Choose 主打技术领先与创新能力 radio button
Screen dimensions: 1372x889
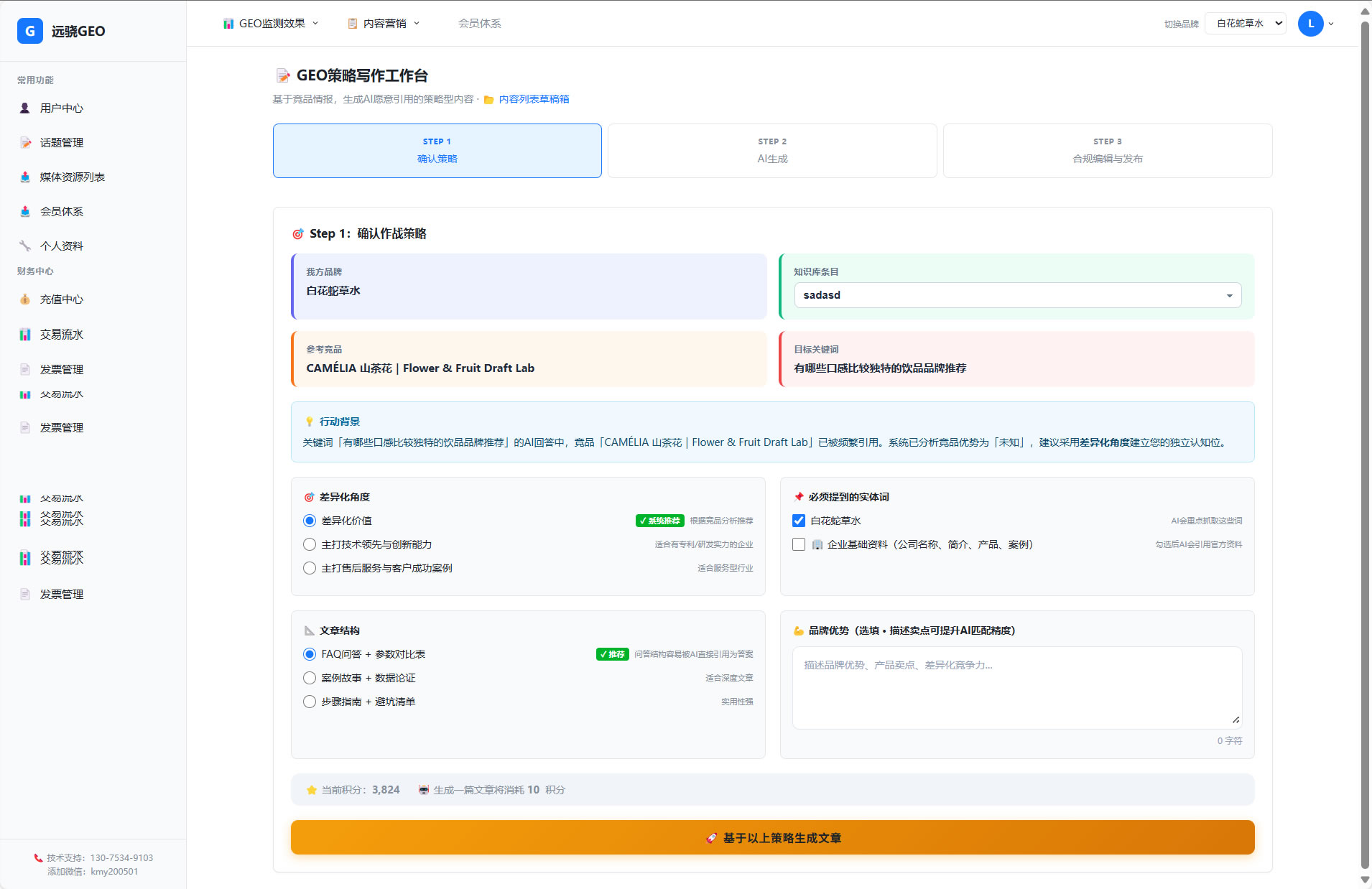click(310, 544)
